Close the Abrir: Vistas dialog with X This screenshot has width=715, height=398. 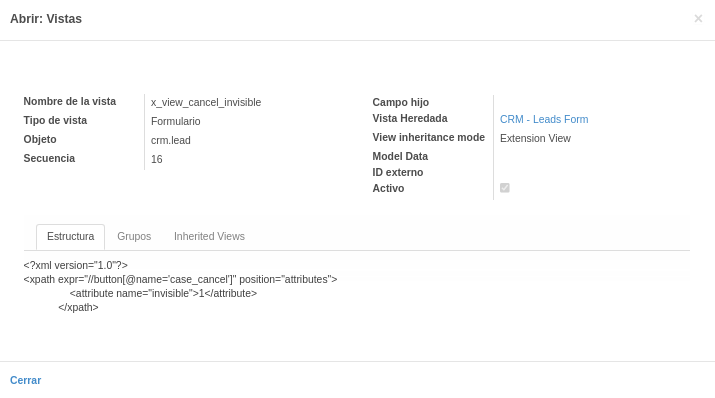698,19
